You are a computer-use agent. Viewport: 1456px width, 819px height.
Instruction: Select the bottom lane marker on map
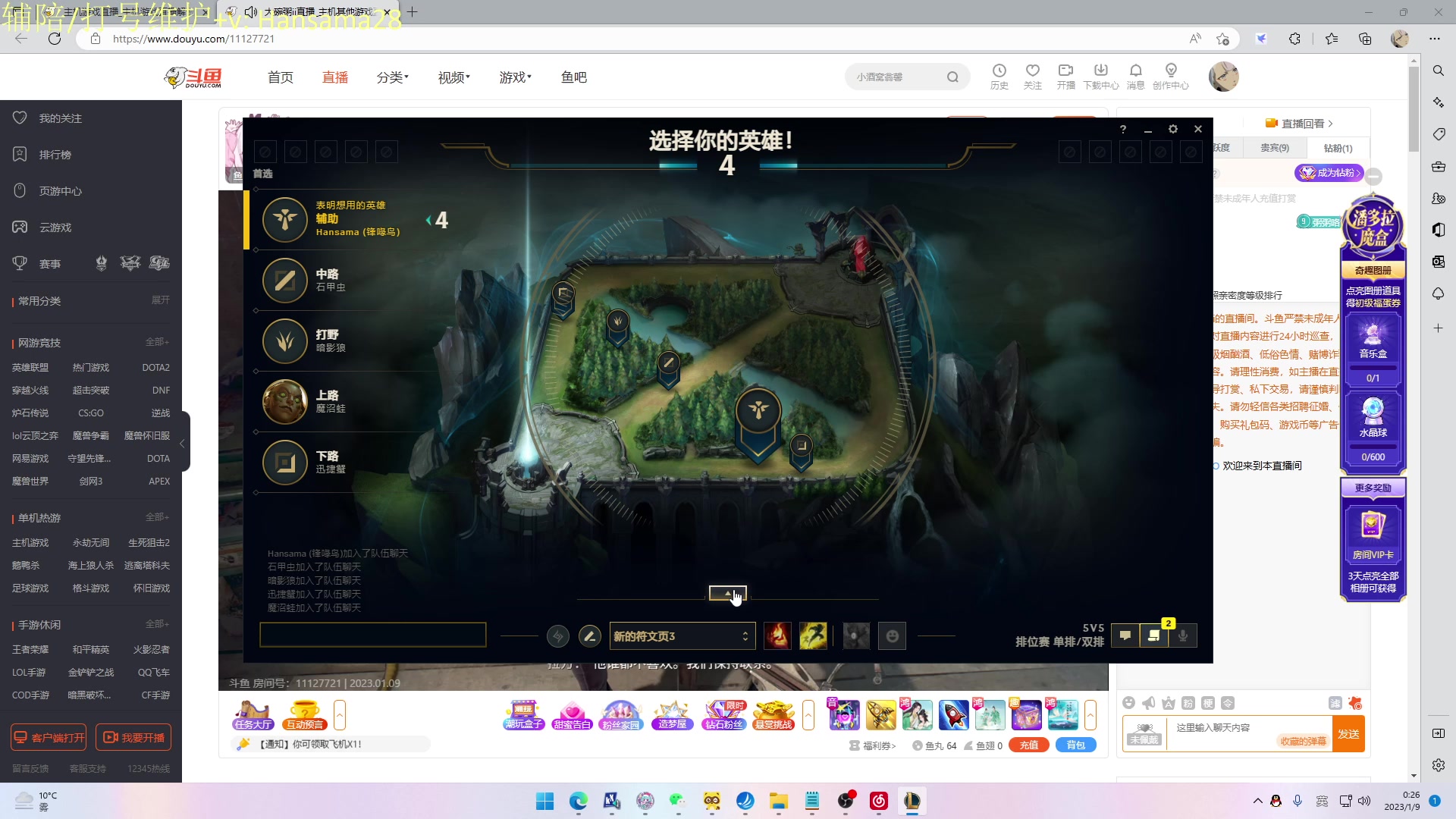pyautogui.click(x=802, y=452)
